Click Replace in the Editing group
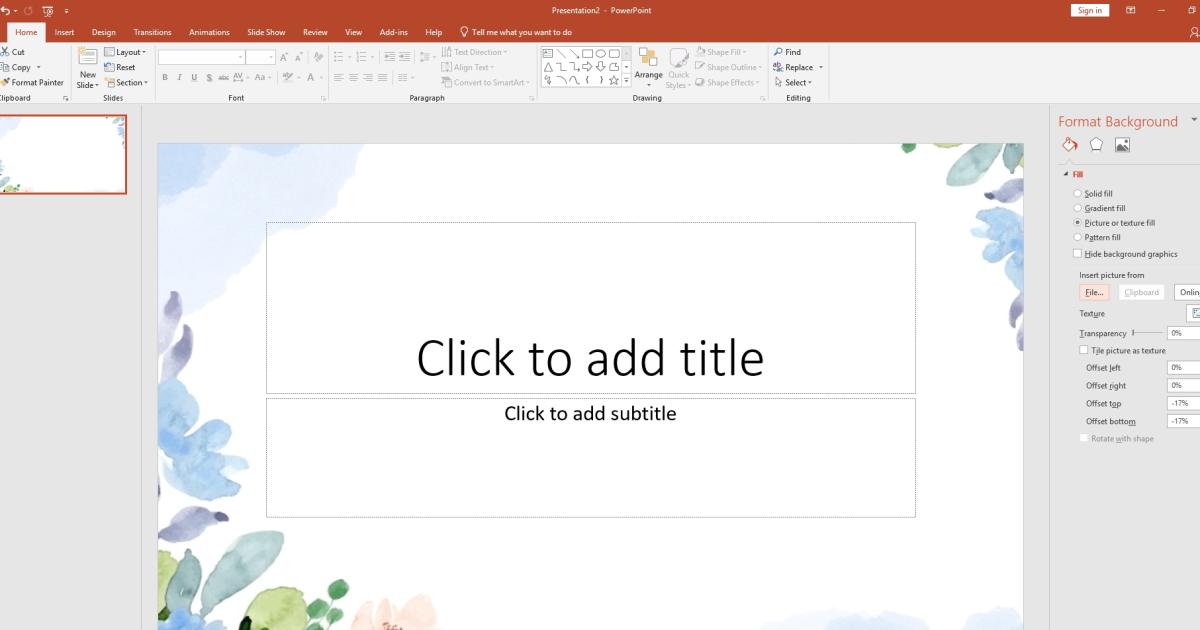Image resolution: width=1200 pixels, height=630 pixels. pyautogui.click(x=796, y=67)
